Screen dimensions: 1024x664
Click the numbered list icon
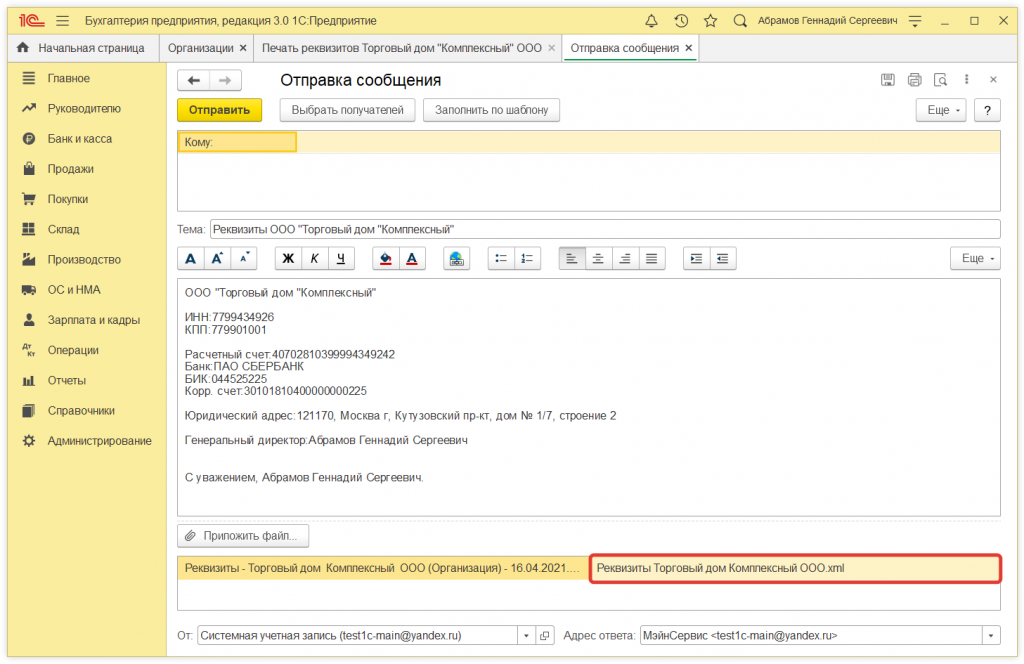tap(527, 259)
